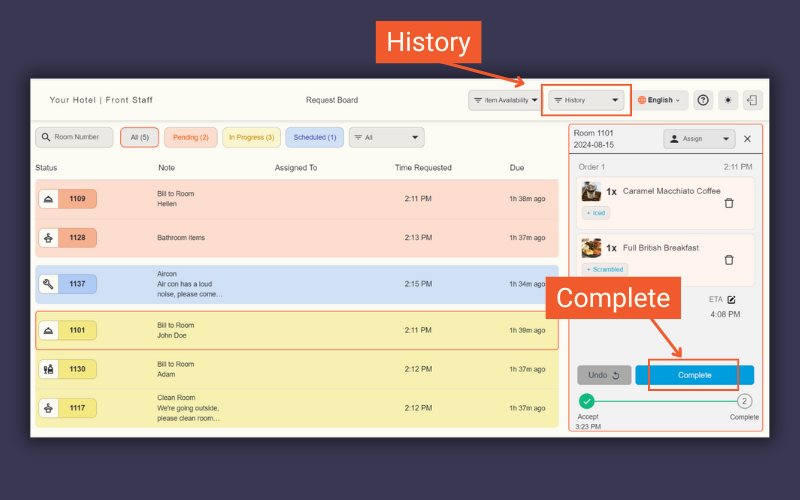Click the food service icon for room 1109

click(x=48, y=199)
